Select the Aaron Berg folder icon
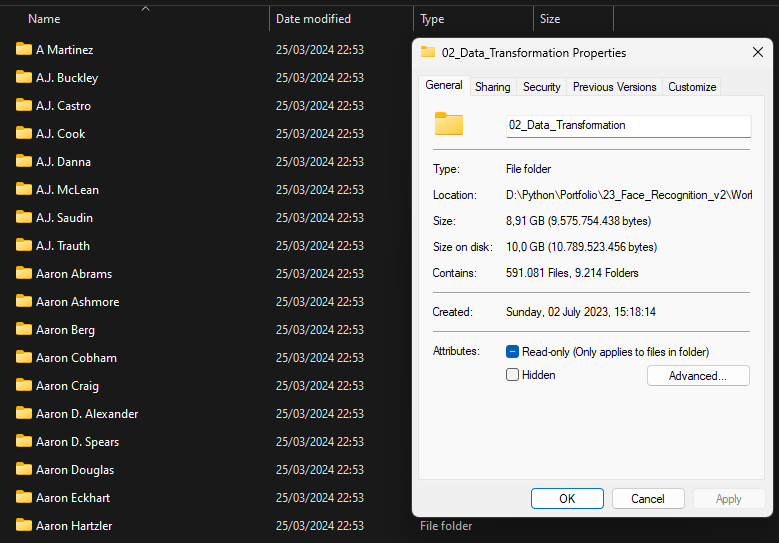 (23, 329)
